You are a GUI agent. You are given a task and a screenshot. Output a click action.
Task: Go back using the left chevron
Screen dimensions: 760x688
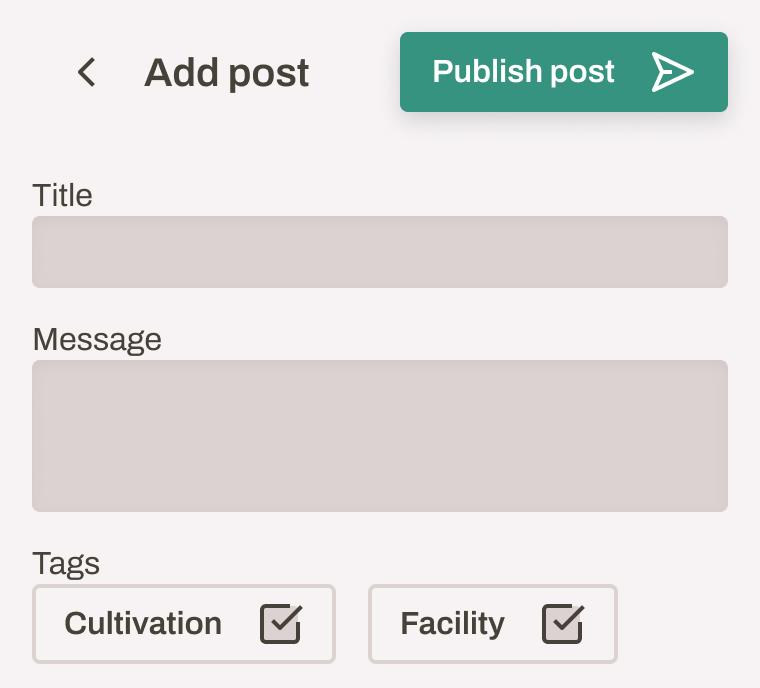coord(87,72)
